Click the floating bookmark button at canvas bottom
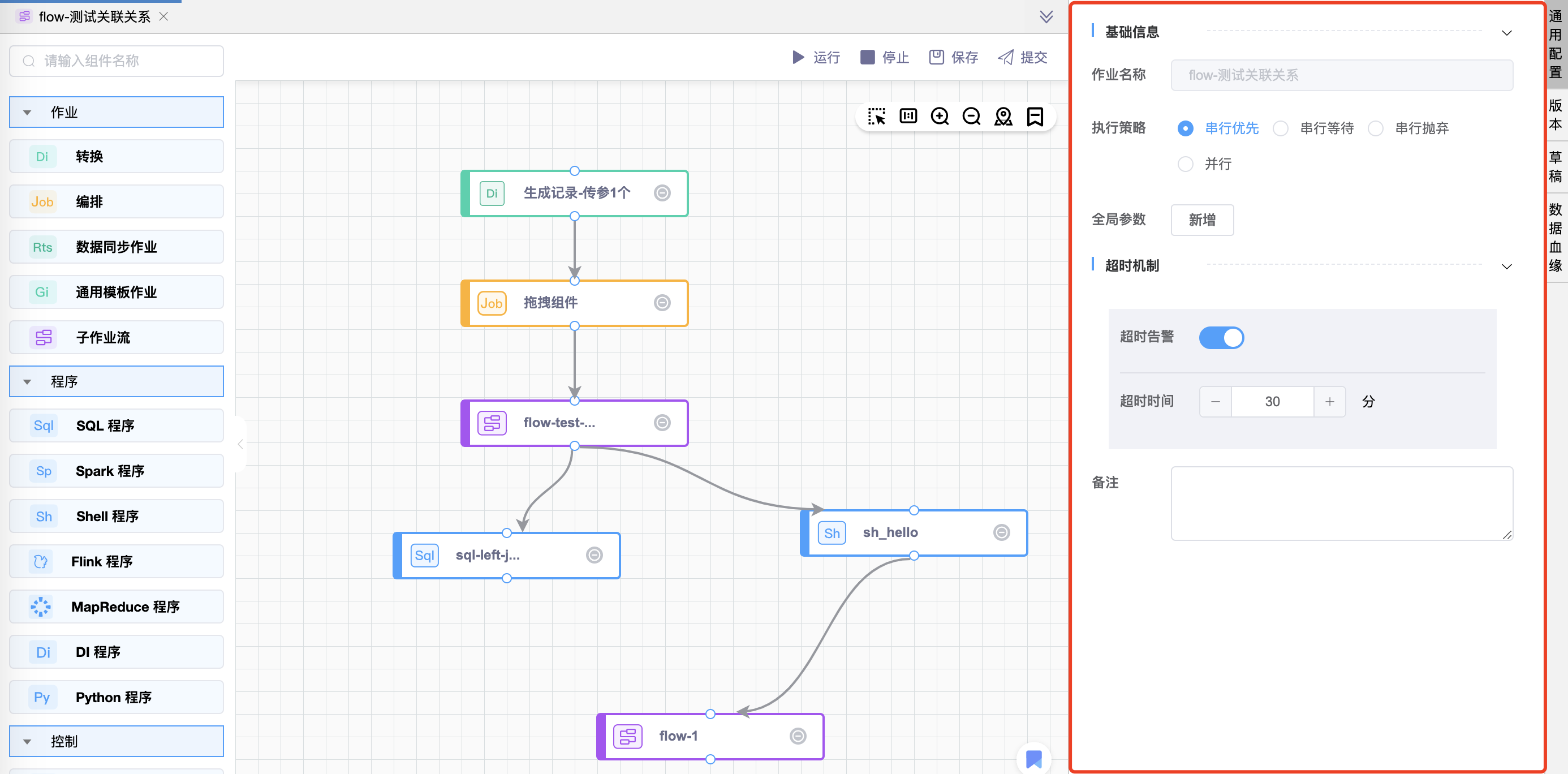The image size is (1568, 774). coord(1033,758)
